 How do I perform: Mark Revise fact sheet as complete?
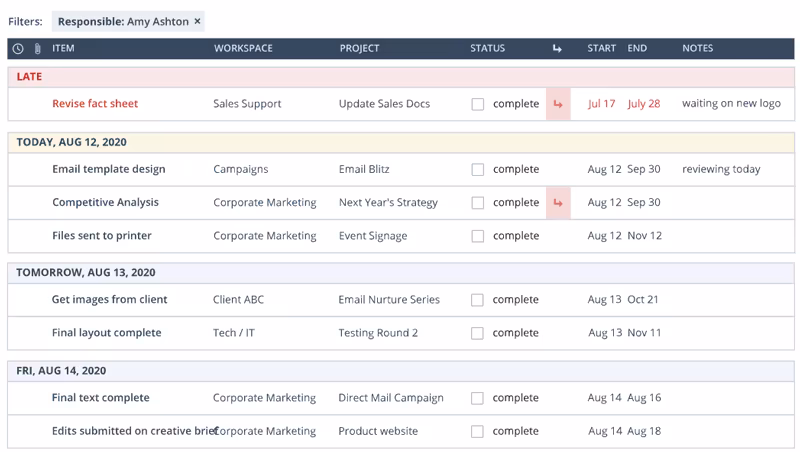point(478,104)
